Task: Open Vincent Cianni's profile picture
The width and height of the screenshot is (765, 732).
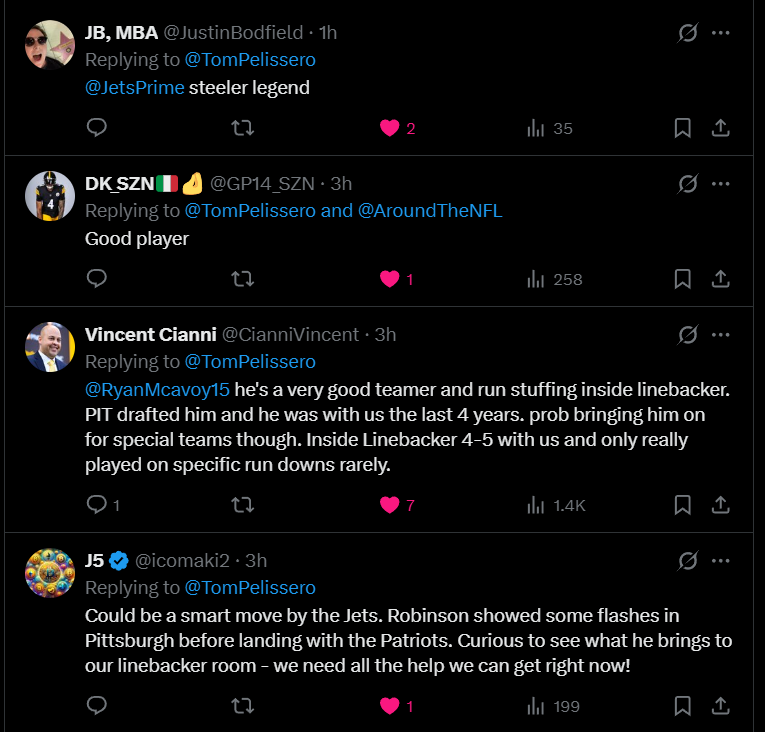Action: (50, 347)
